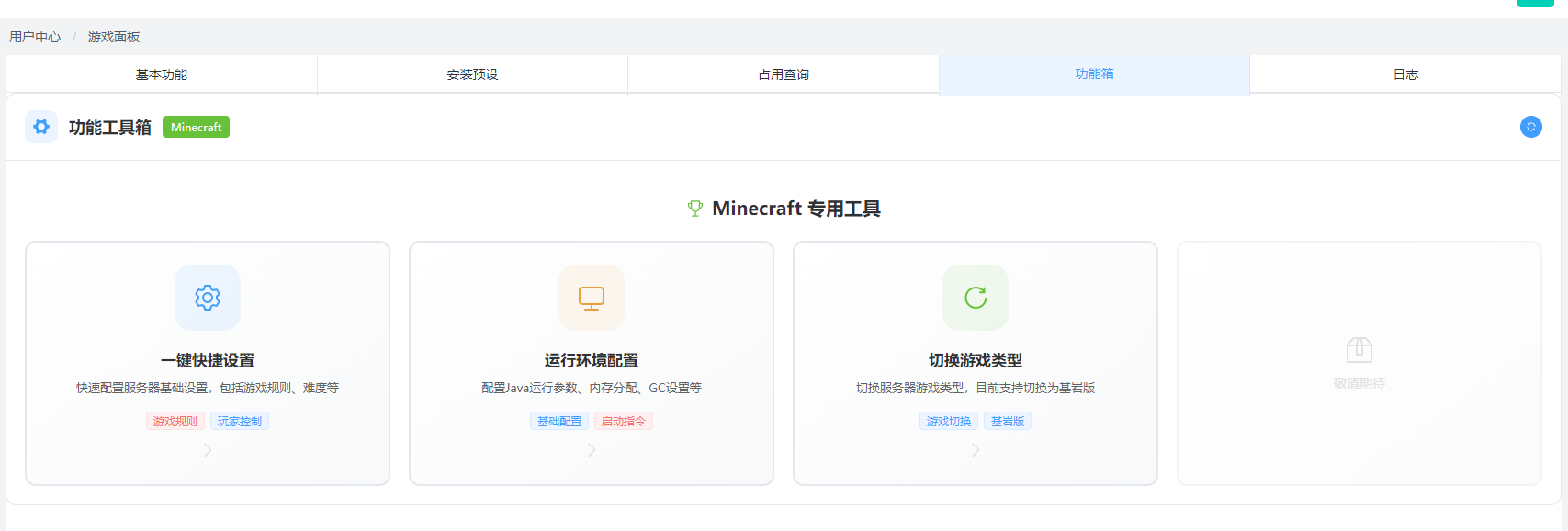This screenshot has height=531, width=1568.
Task: Click the blue gear icon beside 功能工具箱
Action: coord(41,127)
